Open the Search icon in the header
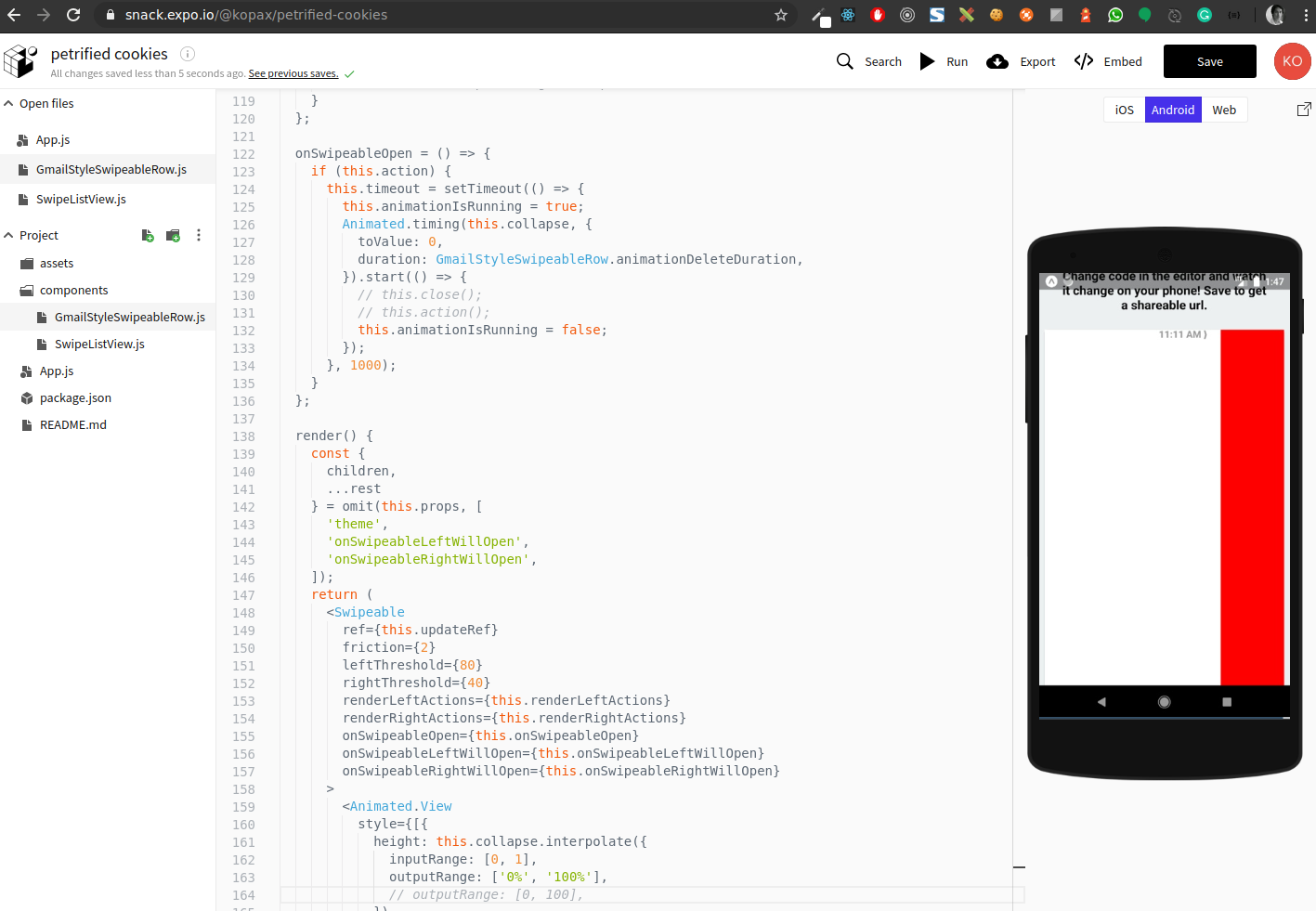Screen dimensions: 1316x911 pos(845,61)
